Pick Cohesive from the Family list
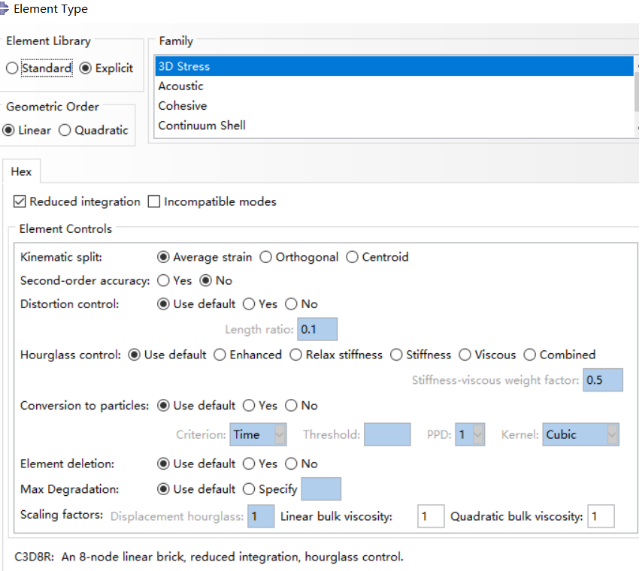Screen dimensions: 640x571 [x=183, y=106]
